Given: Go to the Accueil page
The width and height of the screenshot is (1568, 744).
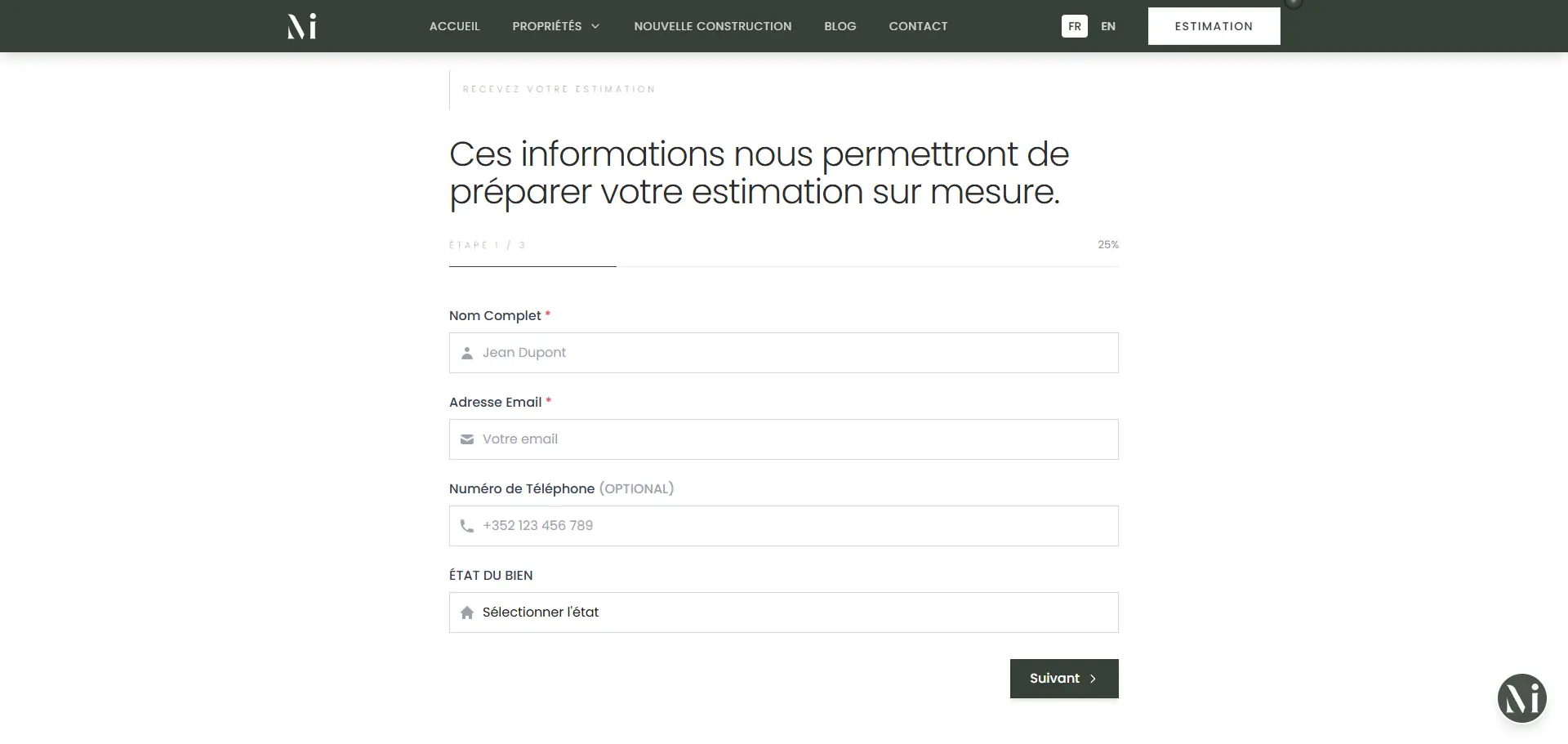Looking at the screenshot, I should [454, 26].
